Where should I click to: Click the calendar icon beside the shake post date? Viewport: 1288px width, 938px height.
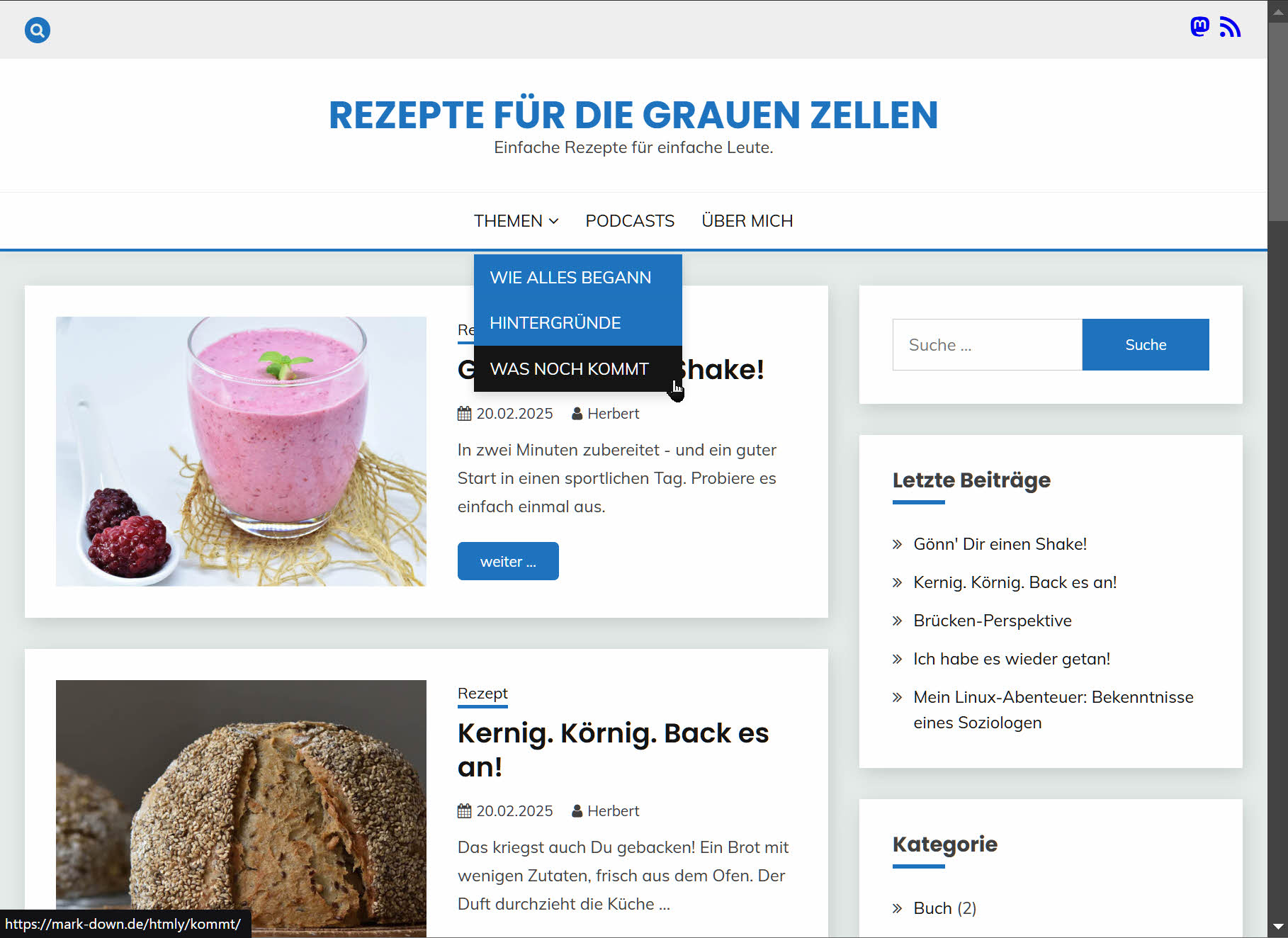(x=464, y=413)
